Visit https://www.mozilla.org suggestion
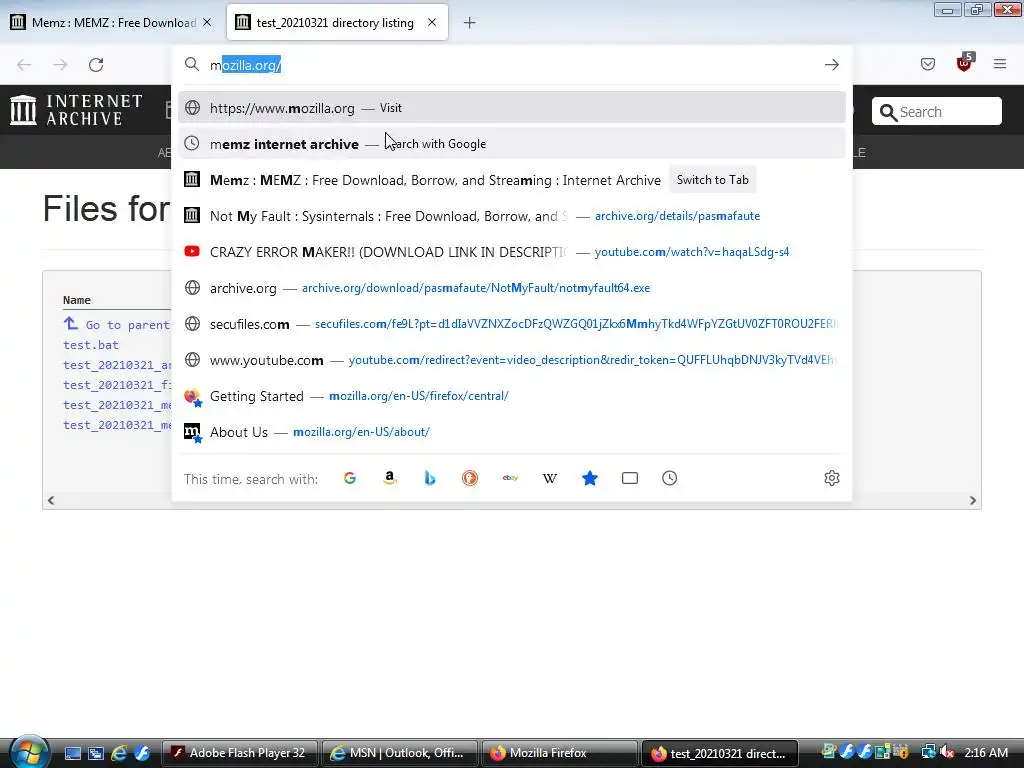The height and width of the screenshot is (768, 1024). (x=511, y=108)
